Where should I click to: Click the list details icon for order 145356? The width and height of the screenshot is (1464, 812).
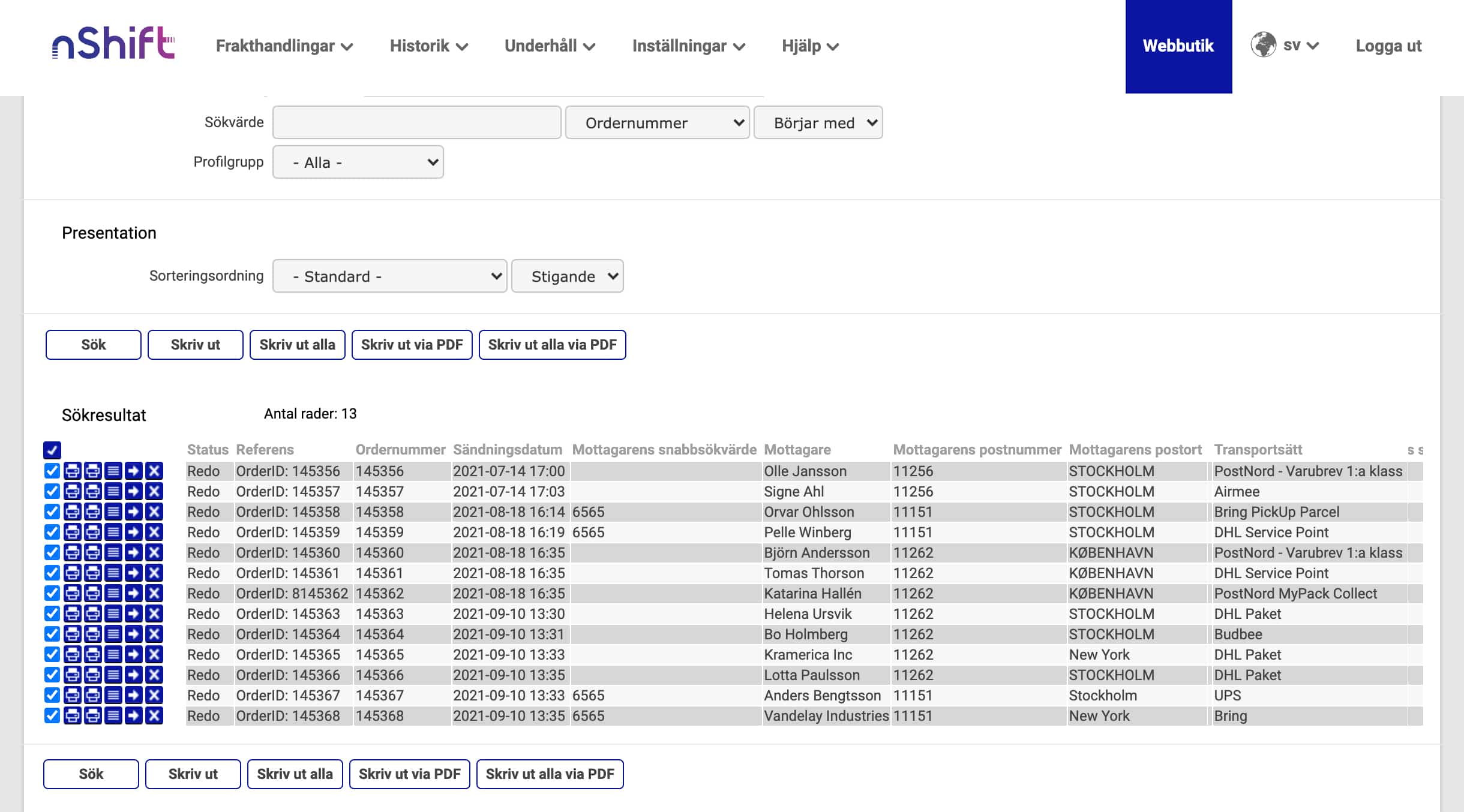pos(113,471)
